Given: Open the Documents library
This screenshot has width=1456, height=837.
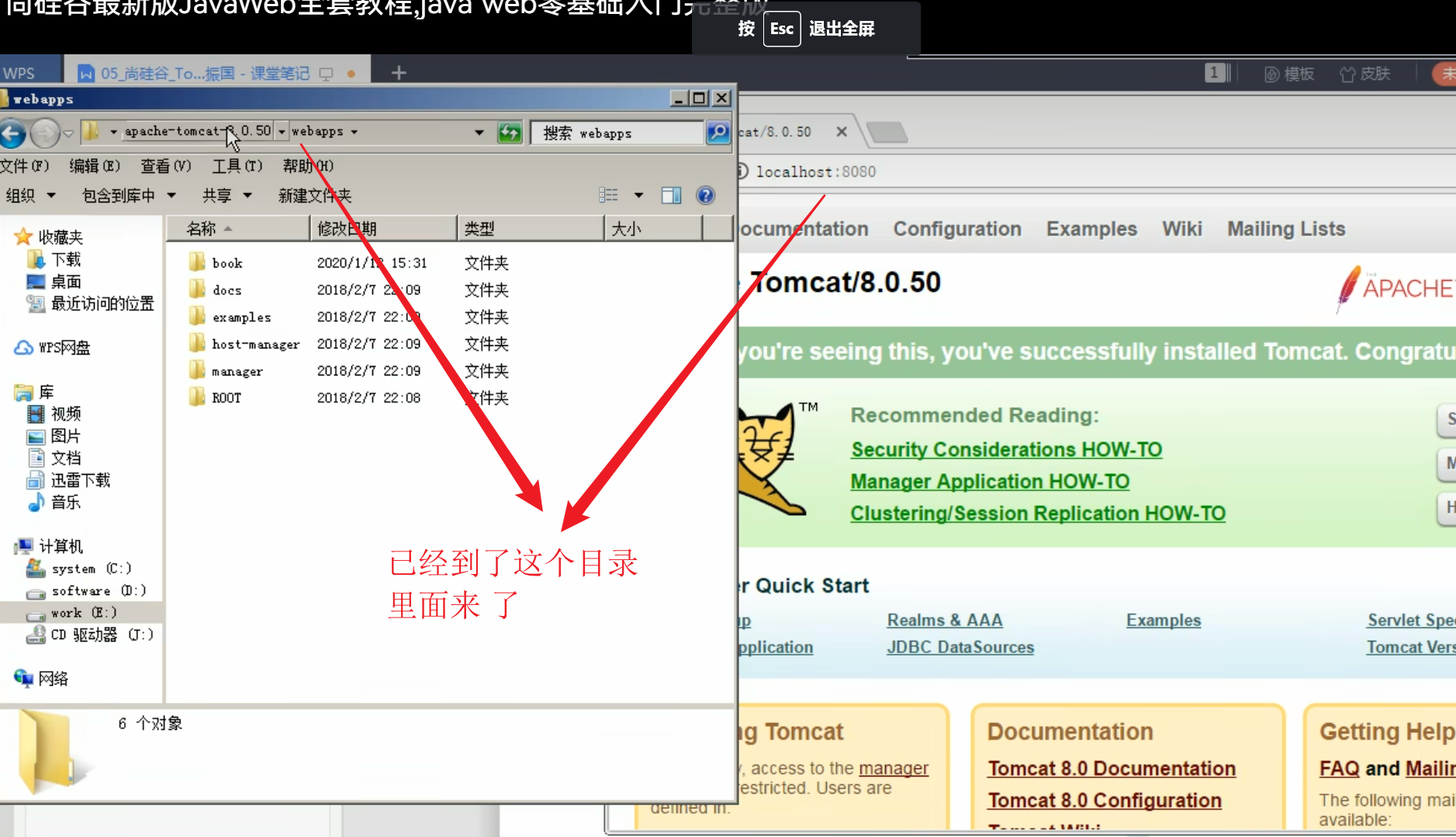Looking at the screenshot, I should pyautogui.click(x=54, y=458).
